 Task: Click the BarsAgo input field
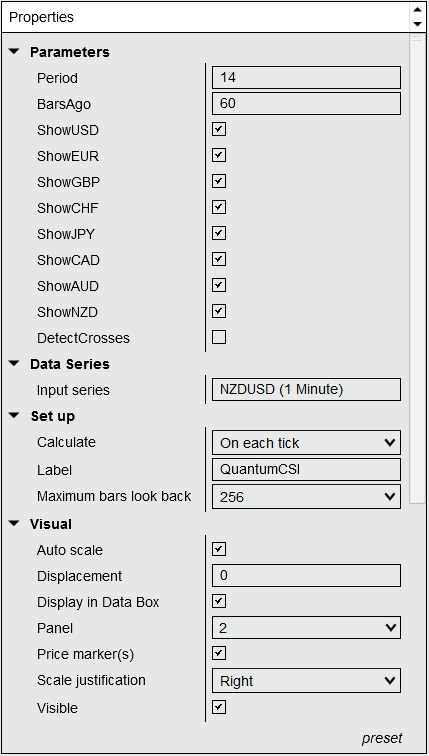point(306,104)
